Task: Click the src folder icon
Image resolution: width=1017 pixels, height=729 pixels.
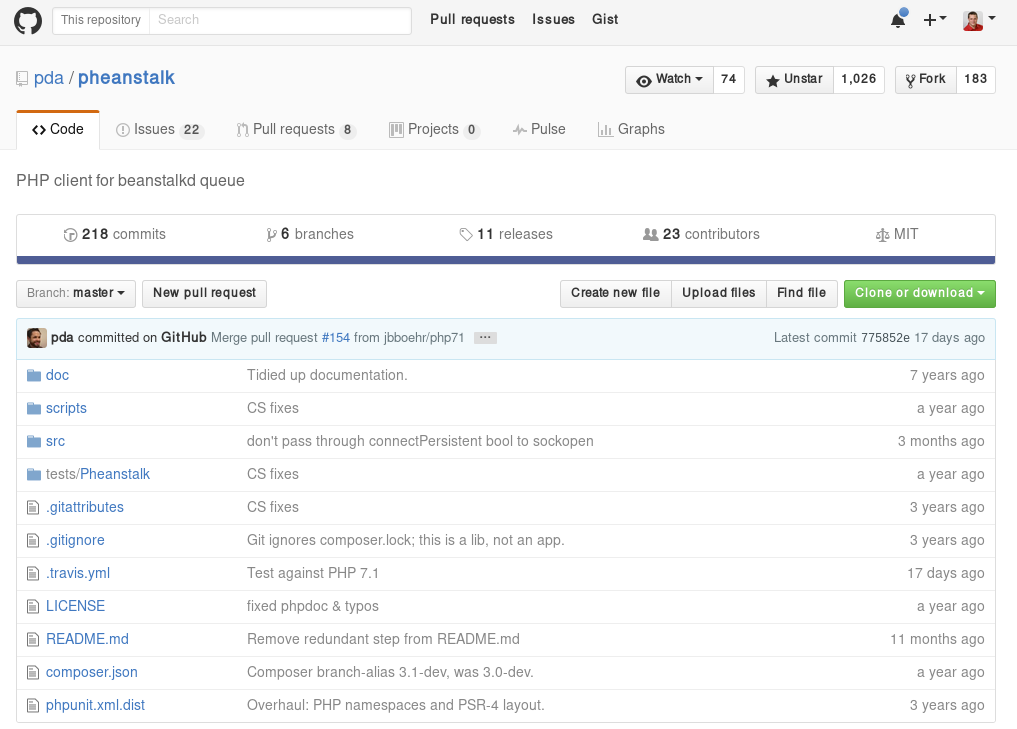Action: point(34,442)
